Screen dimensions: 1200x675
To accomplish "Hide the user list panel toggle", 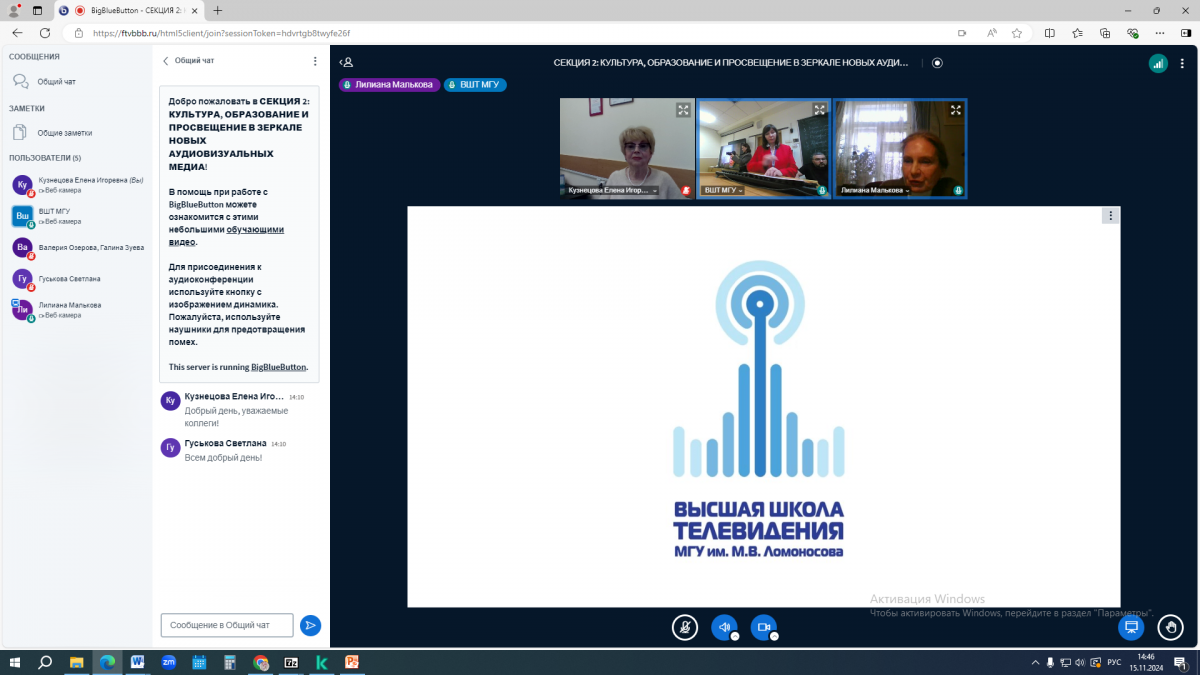I will pos(346,62).
